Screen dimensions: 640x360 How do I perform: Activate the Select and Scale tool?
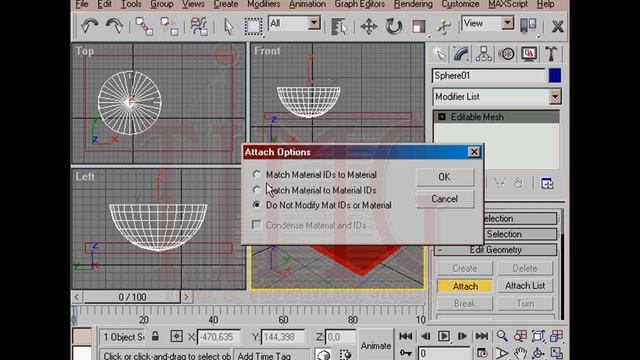pos(419,27)
